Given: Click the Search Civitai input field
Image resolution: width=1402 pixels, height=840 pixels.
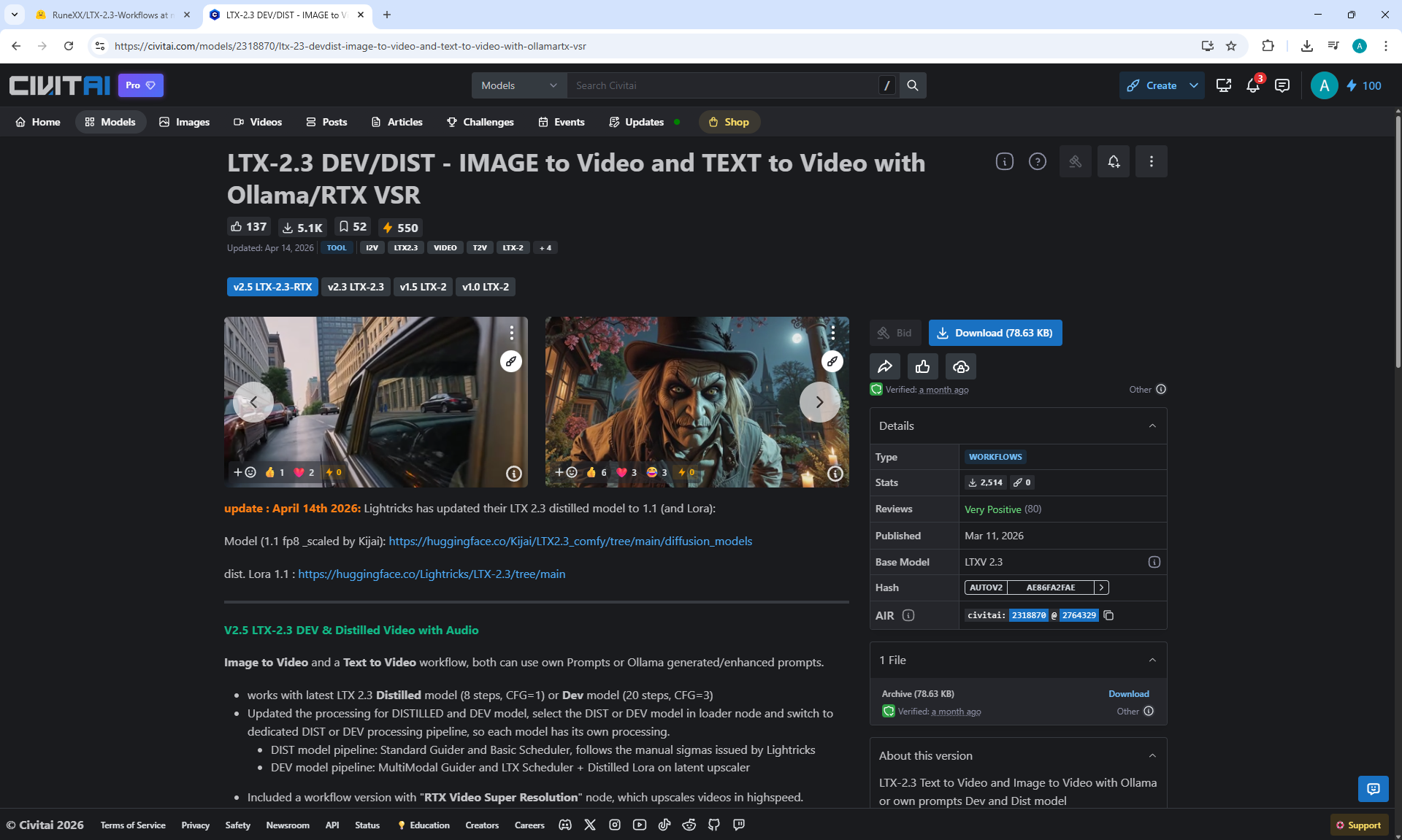Looking at the screenshot, I should [723, 85].
